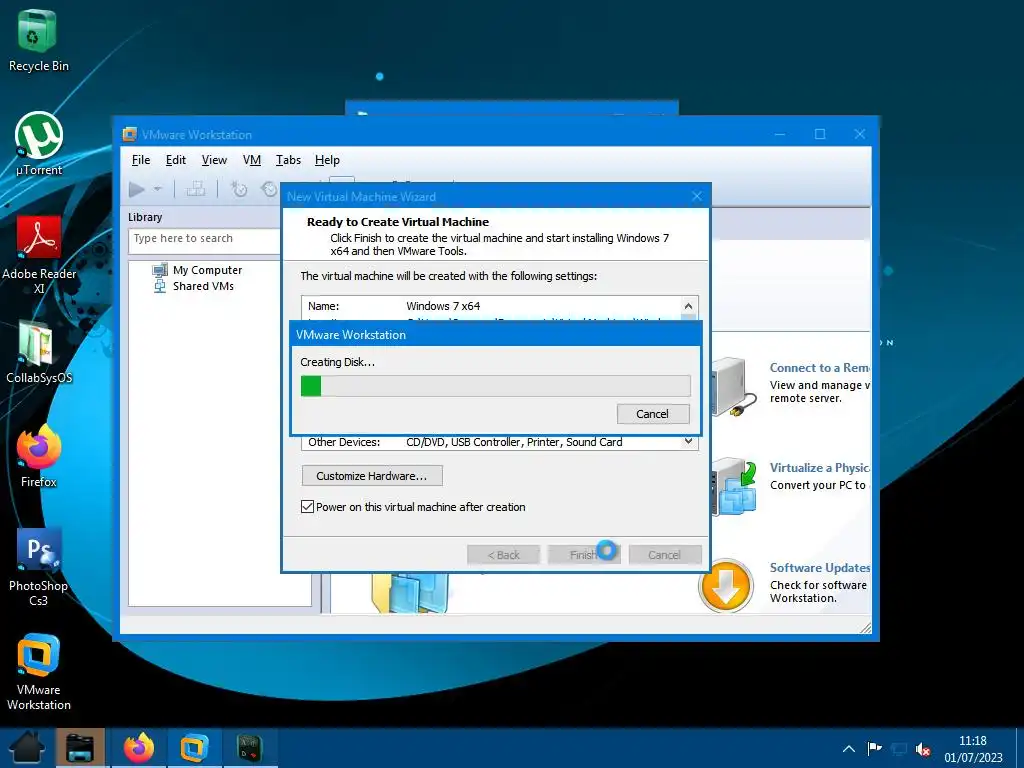Screen dimensions: 1024x768
Task: Click the file manager taskbar icon
Action: pyautogui.click(x=80, y=747)
